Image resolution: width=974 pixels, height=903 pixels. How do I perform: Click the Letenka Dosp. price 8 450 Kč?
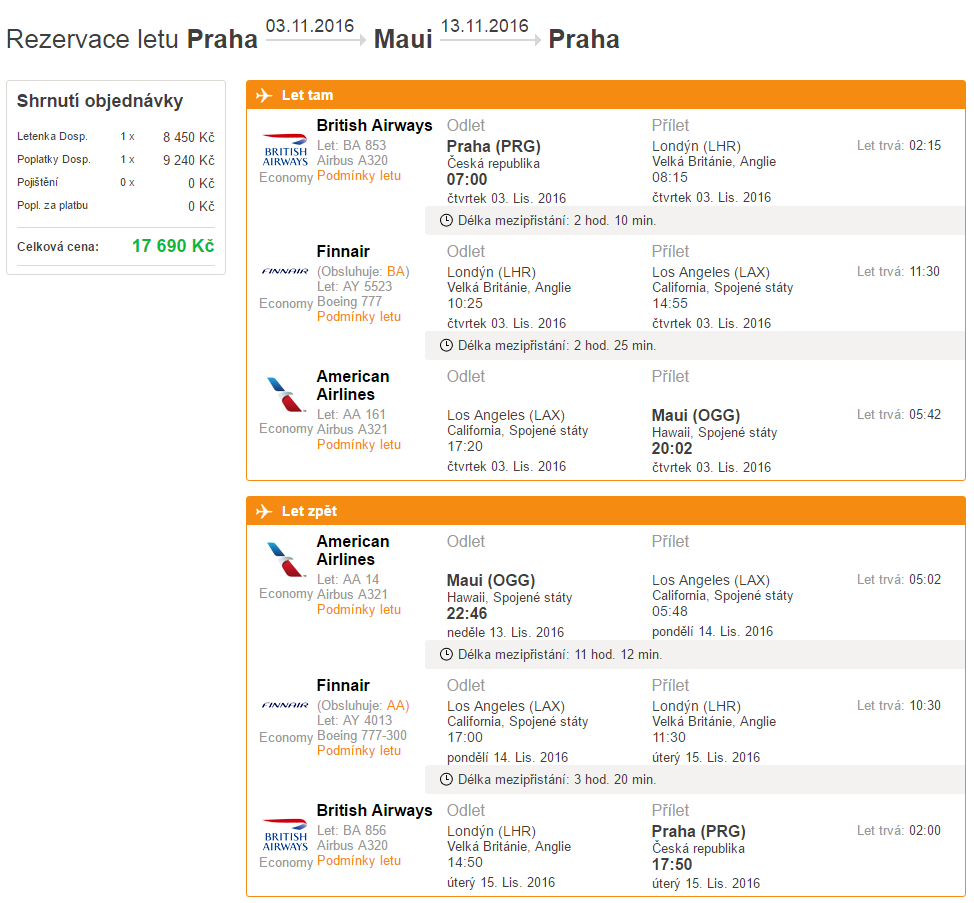189,137
